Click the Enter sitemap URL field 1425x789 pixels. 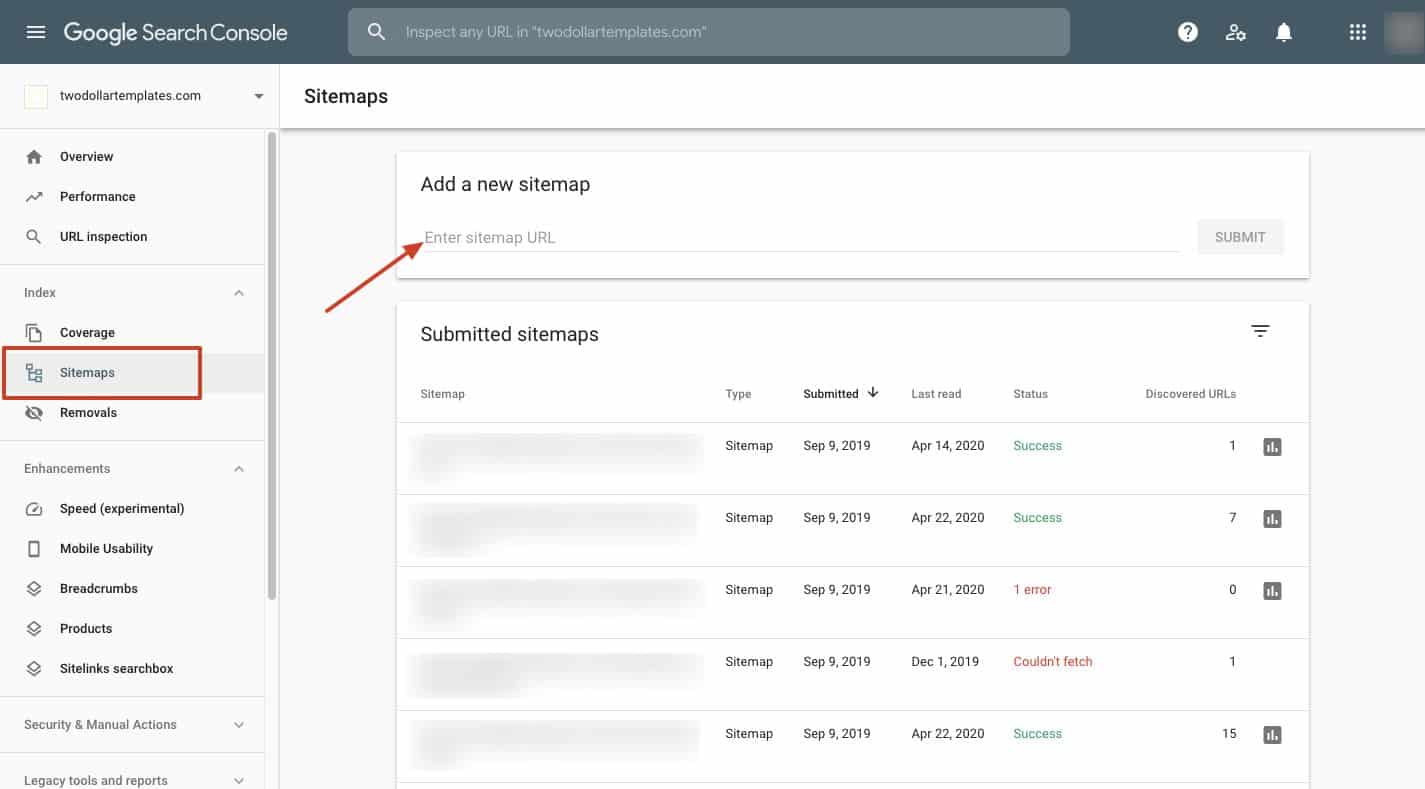[x=800, y=238]
